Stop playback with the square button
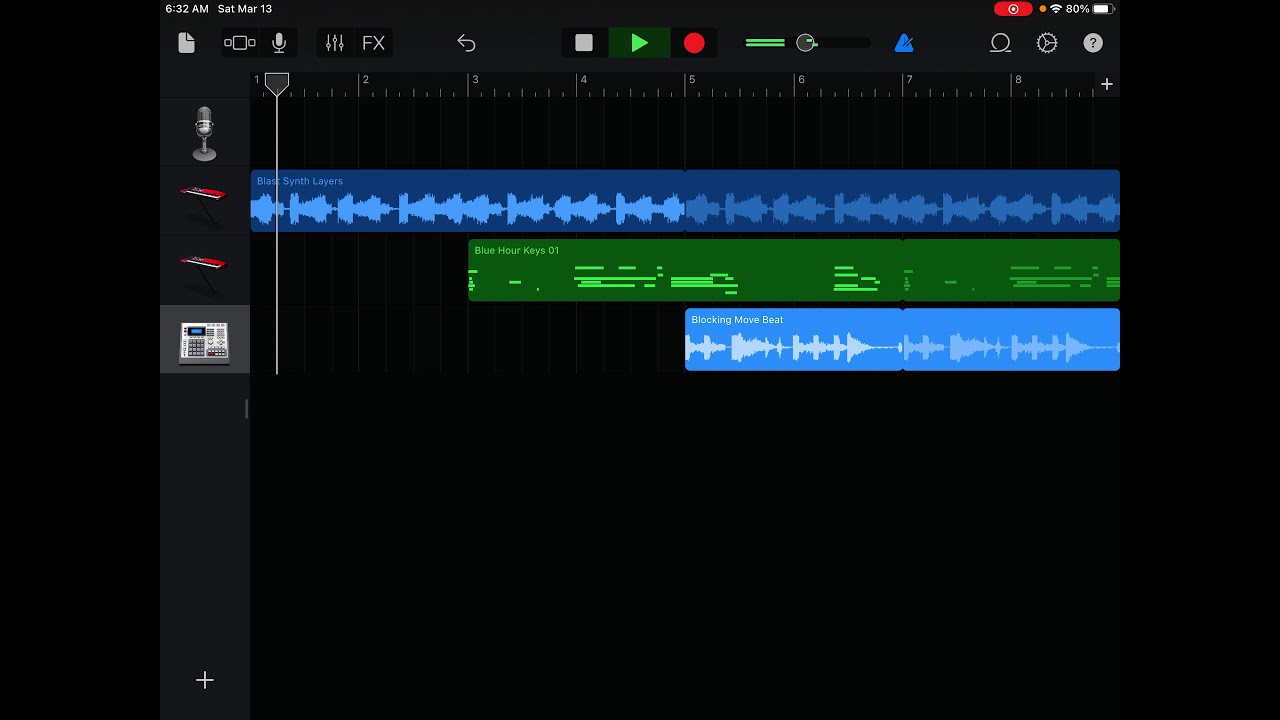 point(584,43)
